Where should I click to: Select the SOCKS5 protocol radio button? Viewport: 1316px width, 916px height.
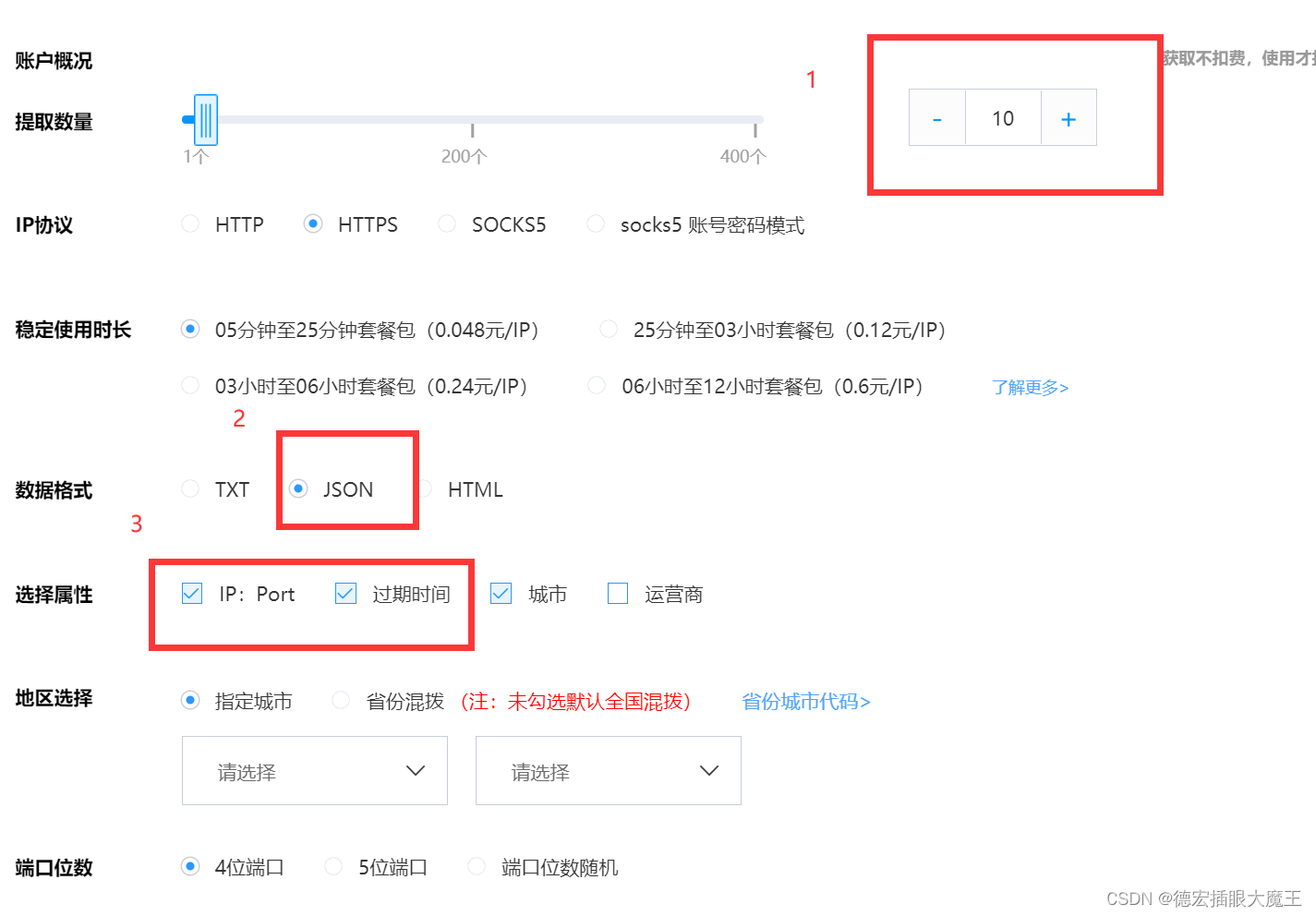447,223
